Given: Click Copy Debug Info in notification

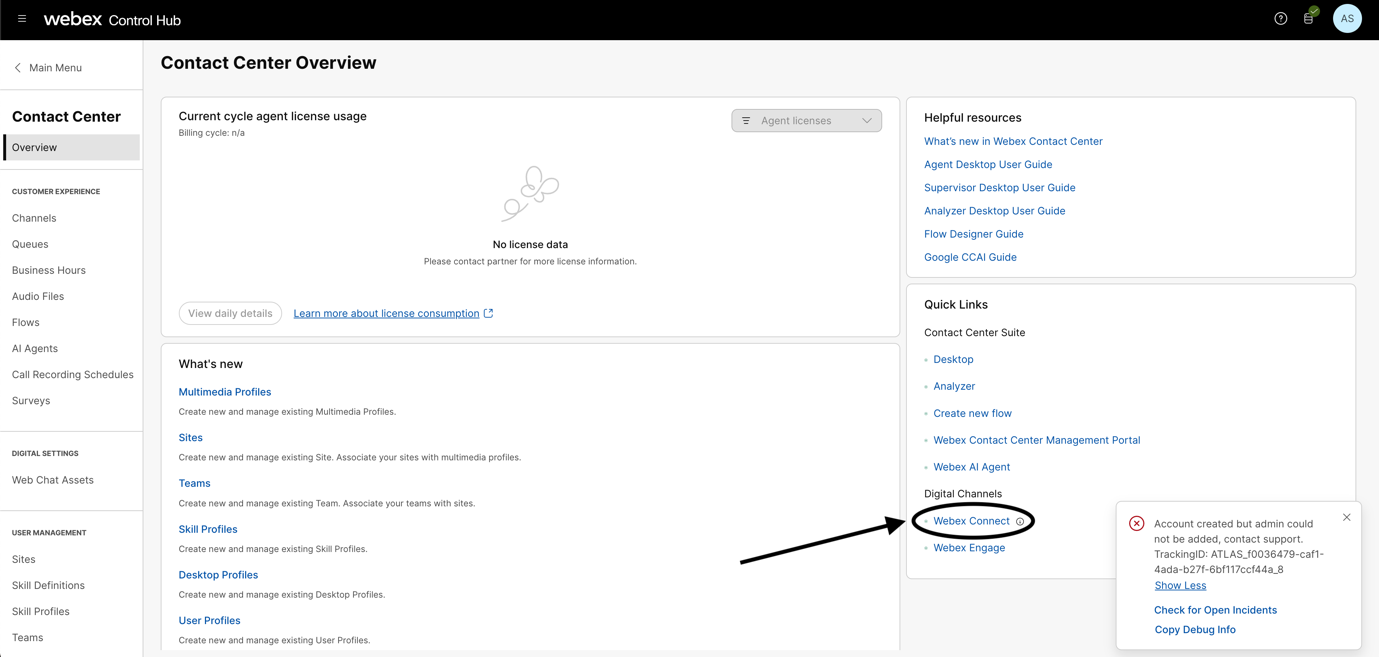Looking at the screenshot, I should click(x=1195, y=630).
